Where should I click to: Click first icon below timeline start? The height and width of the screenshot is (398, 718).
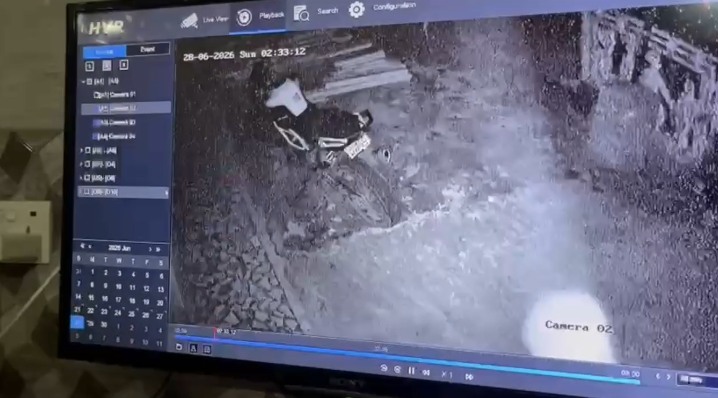pyautogui.click(x=179, y=348)
